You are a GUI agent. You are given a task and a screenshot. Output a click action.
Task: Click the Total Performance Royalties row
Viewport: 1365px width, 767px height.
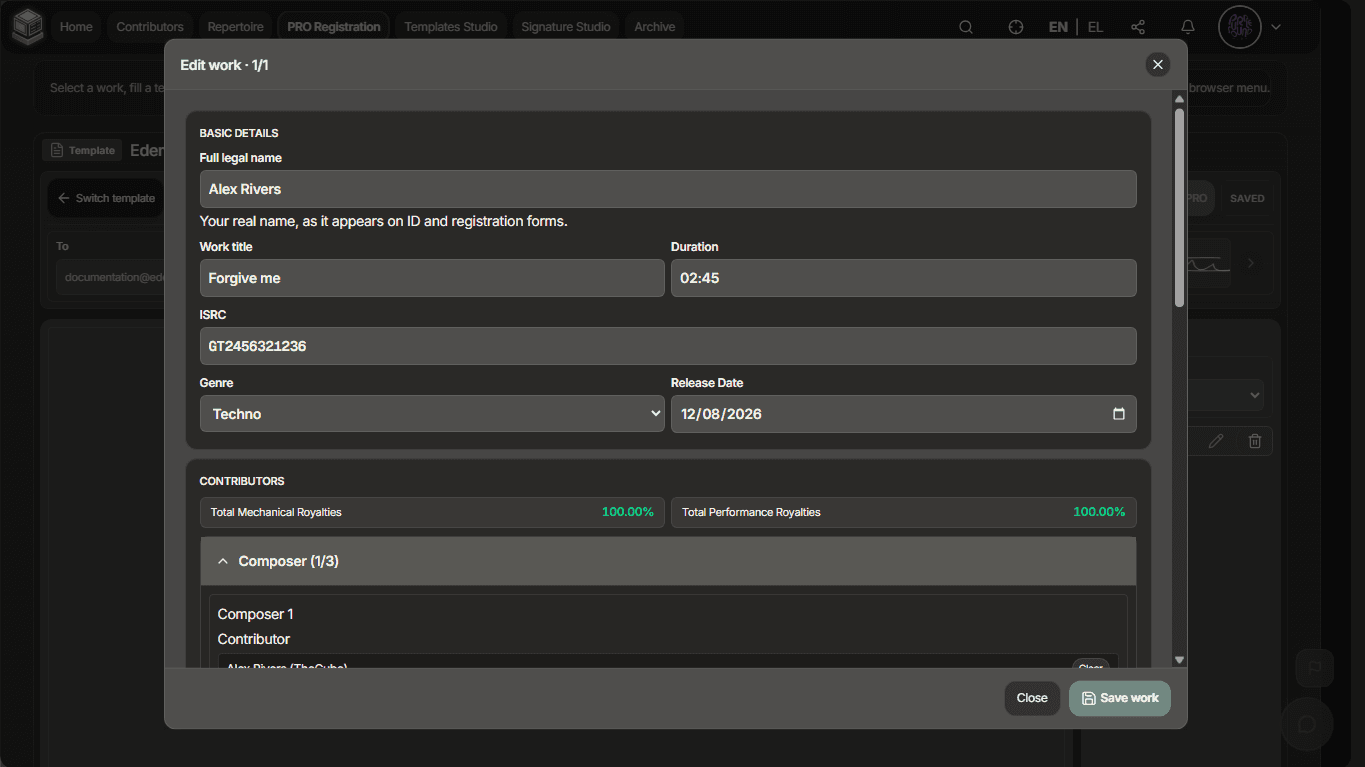coord(903,512)
